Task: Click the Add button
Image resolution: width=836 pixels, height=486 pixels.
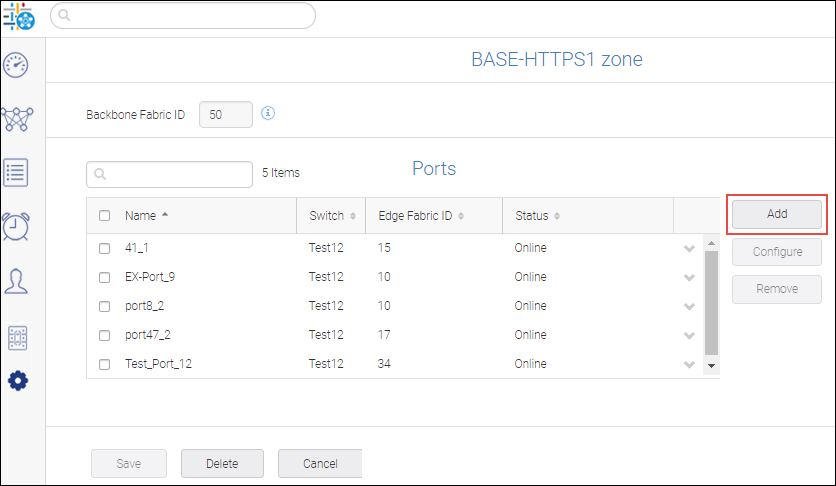Action: (x=777, y=214)
